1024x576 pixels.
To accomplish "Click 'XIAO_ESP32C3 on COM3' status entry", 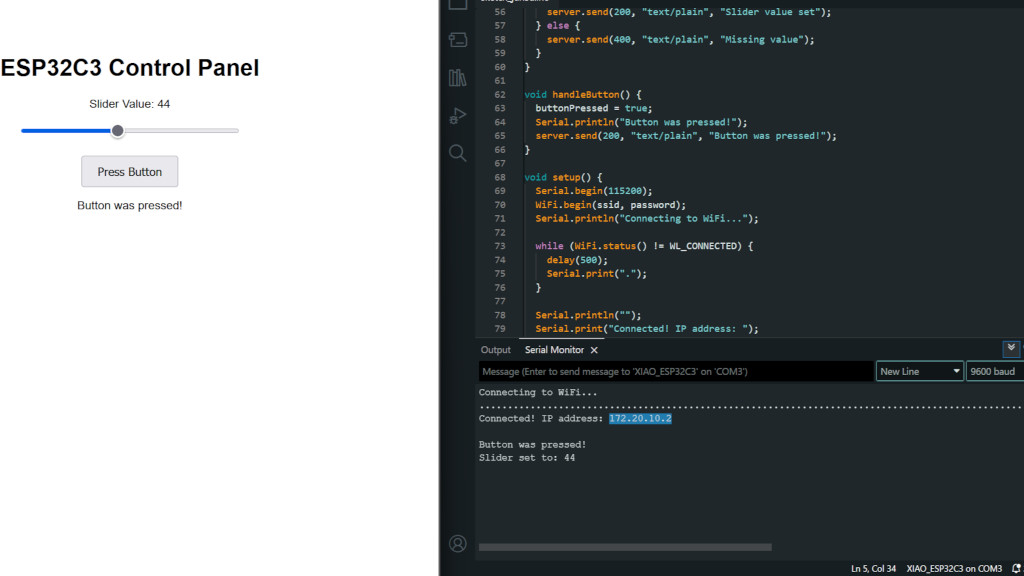I will point(954,569).
